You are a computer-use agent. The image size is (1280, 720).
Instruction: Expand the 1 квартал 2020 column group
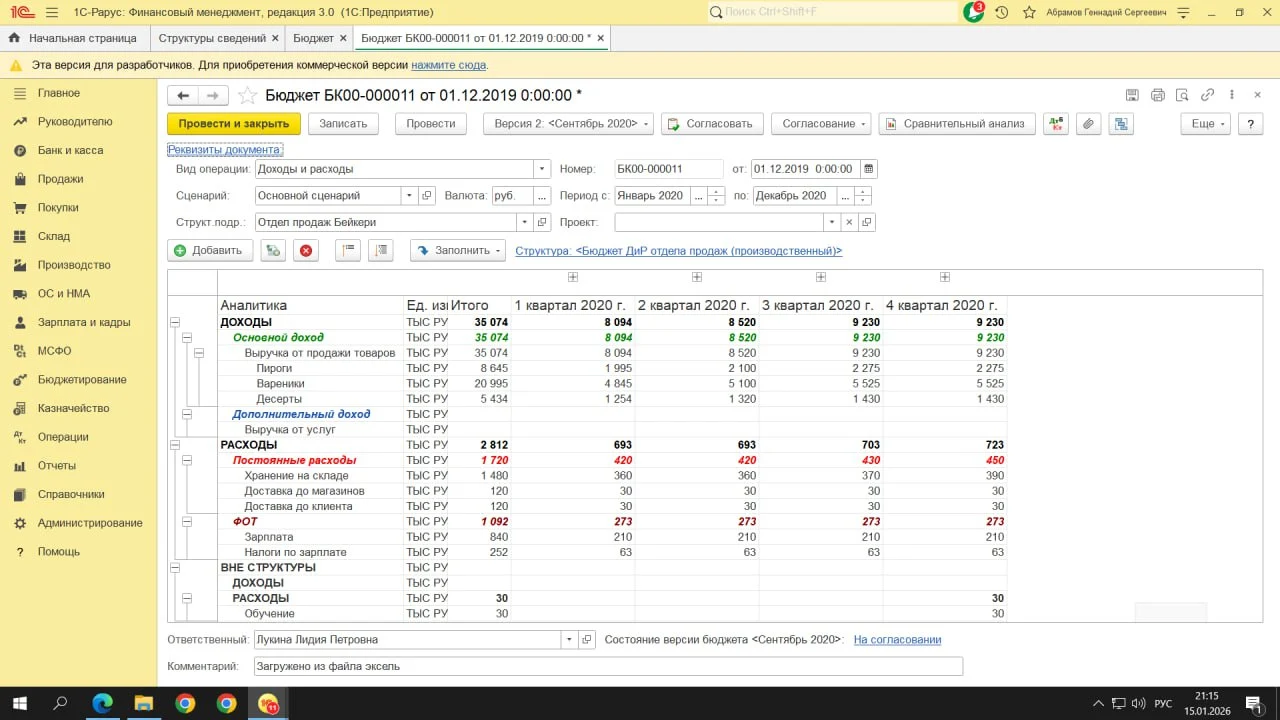573,277
